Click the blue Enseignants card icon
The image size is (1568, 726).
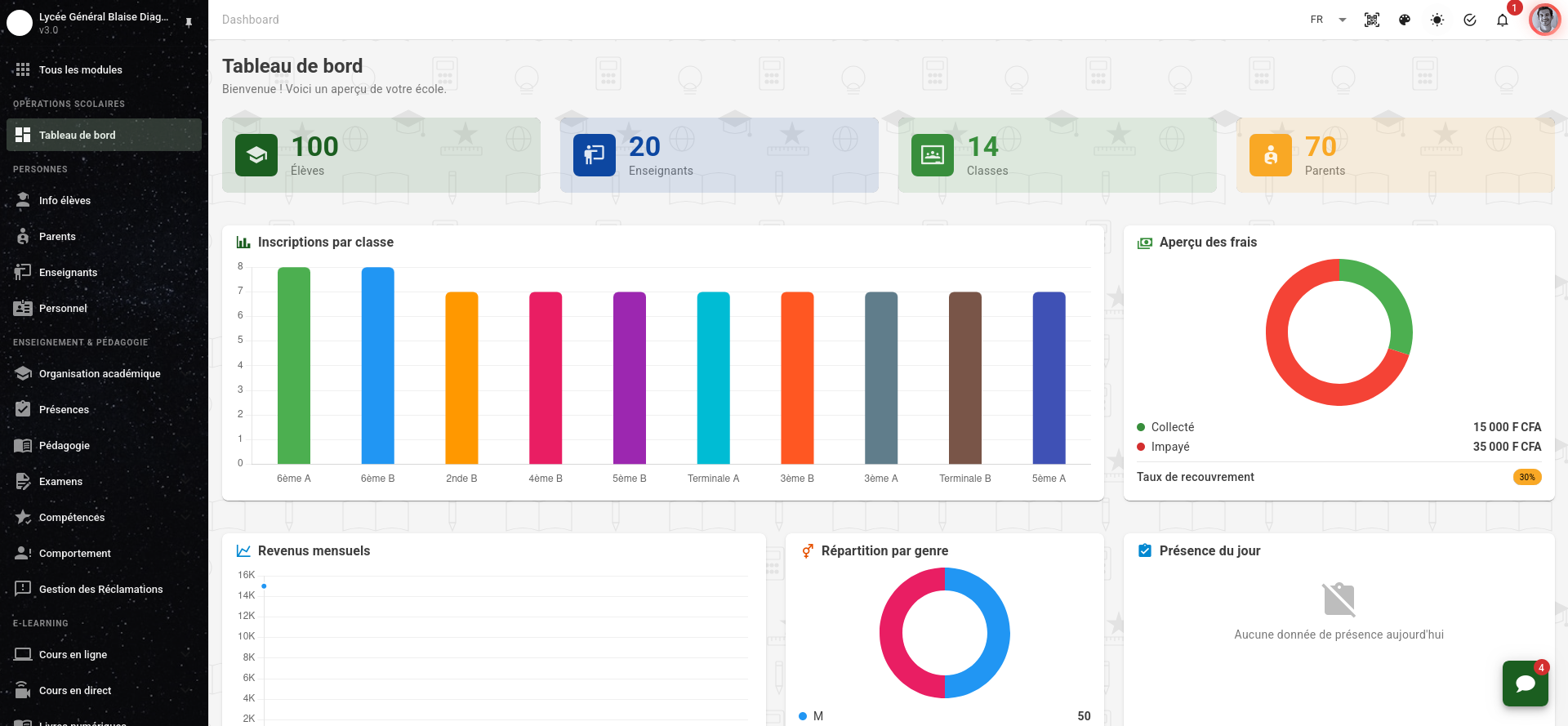[595, 155]
